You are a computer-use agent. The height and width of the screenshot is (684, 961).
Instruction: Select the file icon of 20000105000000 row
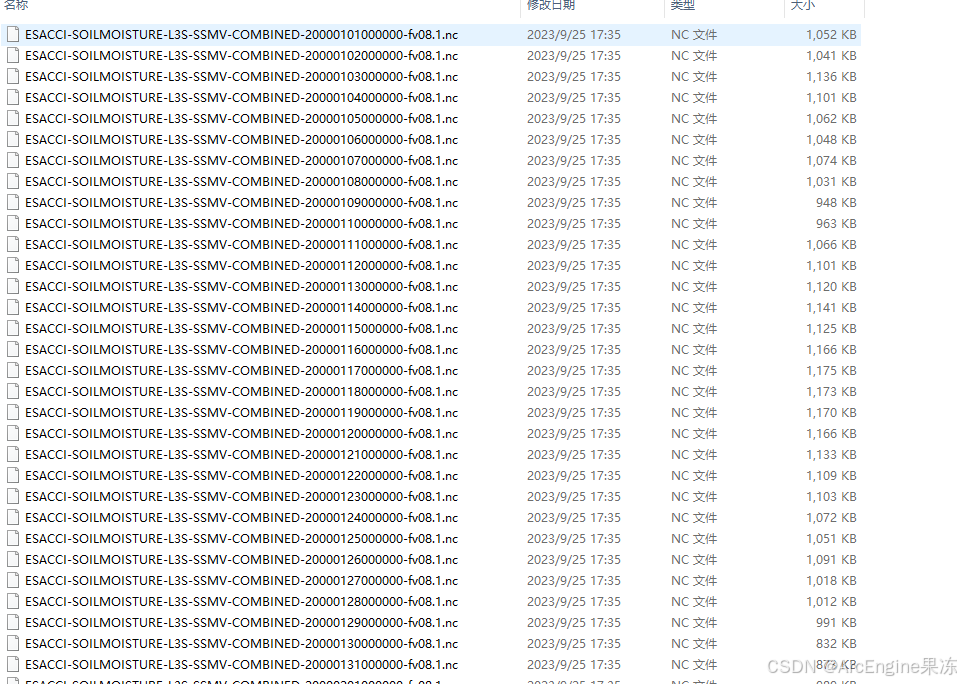tap(13, 119)
